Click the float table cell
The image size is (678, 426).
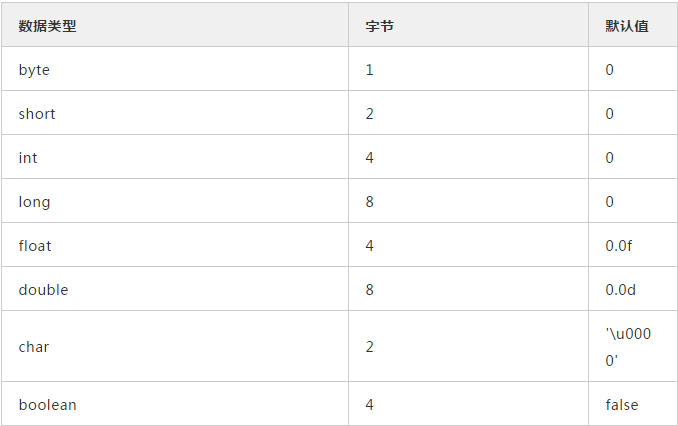[35, 246]
